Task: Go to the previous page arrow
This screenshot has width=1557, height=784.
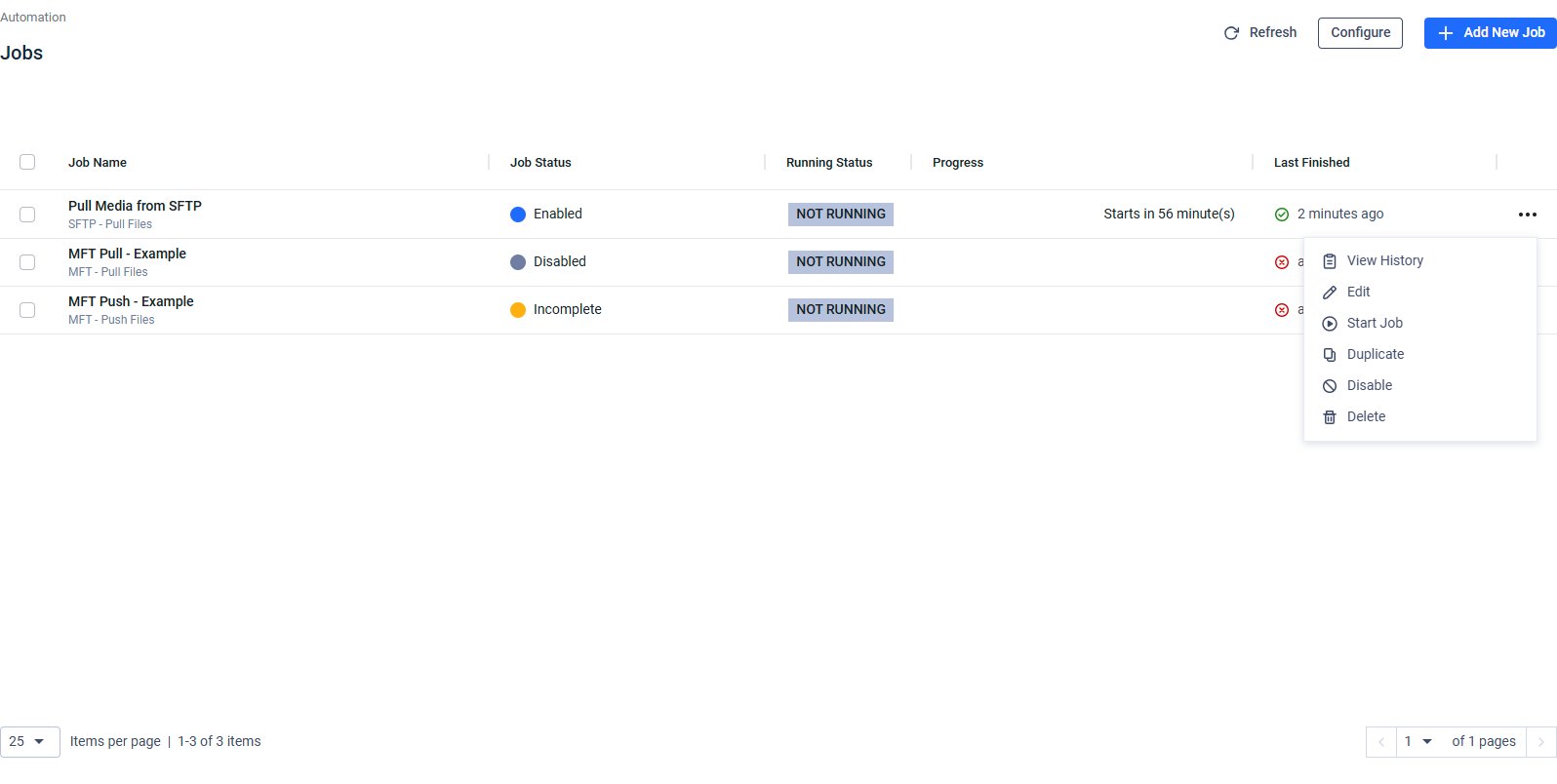Action: point(1381,742)
